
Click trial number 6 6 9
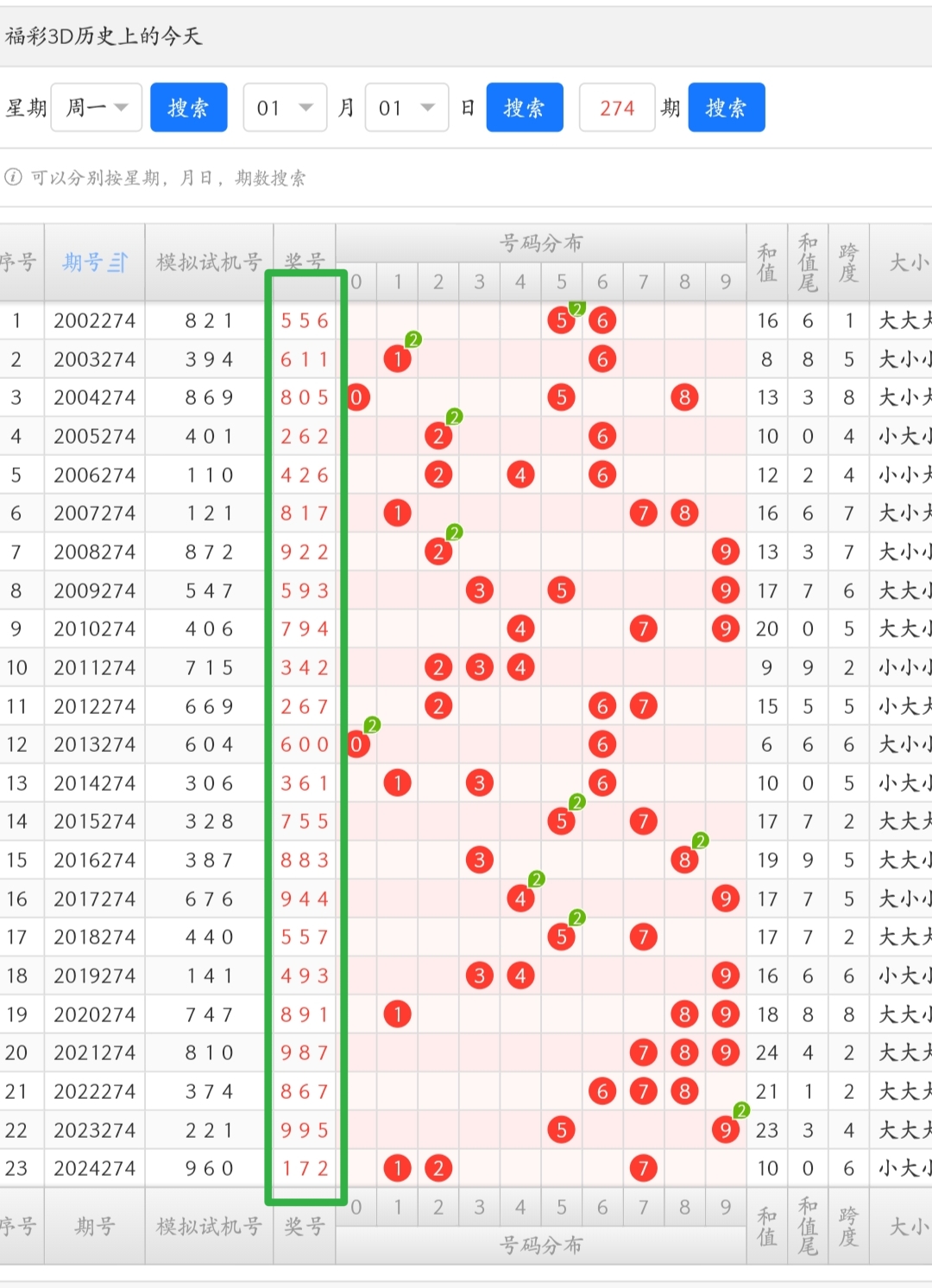(x=209, y=706)
